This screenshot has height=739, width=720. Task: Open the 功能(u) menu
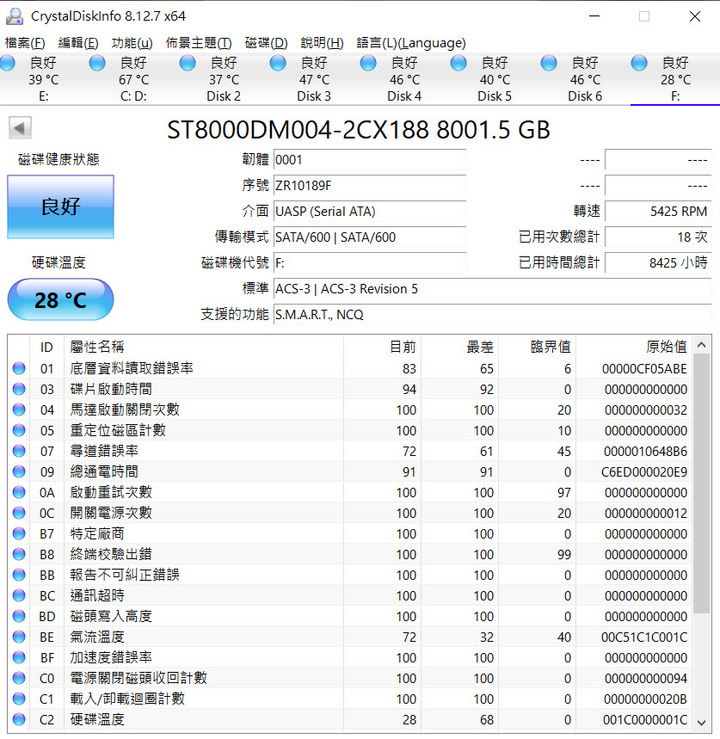pyautogui.click(x=132, y=43)
